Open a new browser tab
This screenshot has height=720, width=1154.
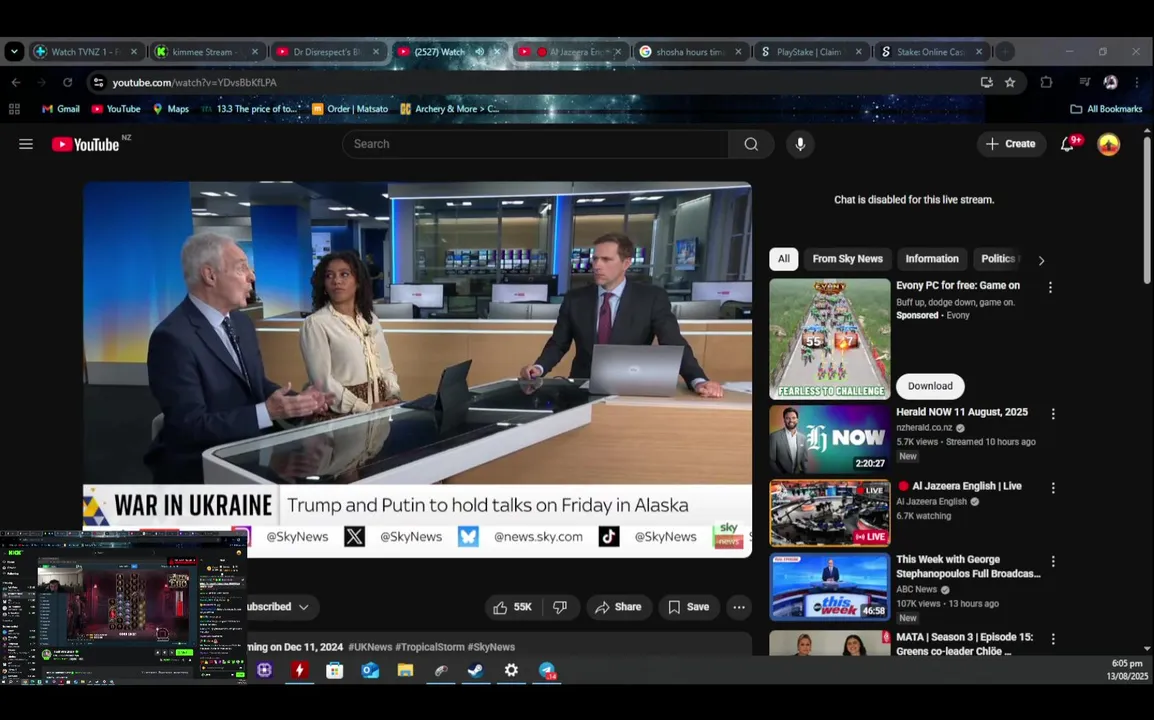1005,52
